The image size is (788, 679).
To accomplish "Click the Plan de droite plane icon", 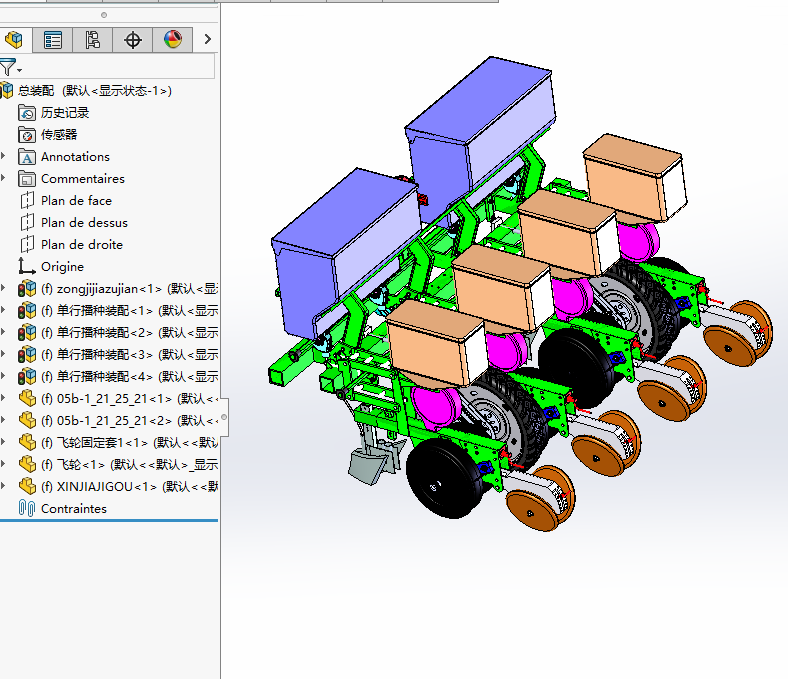I will 27,245.
